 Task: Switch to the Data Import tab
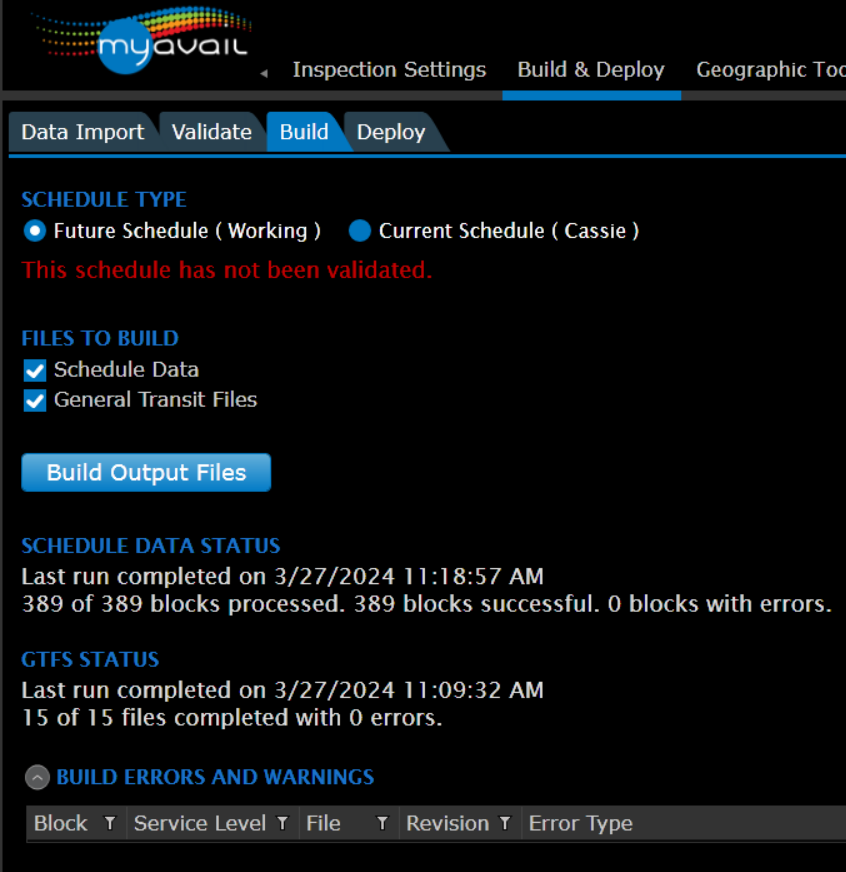coord(82,132)
